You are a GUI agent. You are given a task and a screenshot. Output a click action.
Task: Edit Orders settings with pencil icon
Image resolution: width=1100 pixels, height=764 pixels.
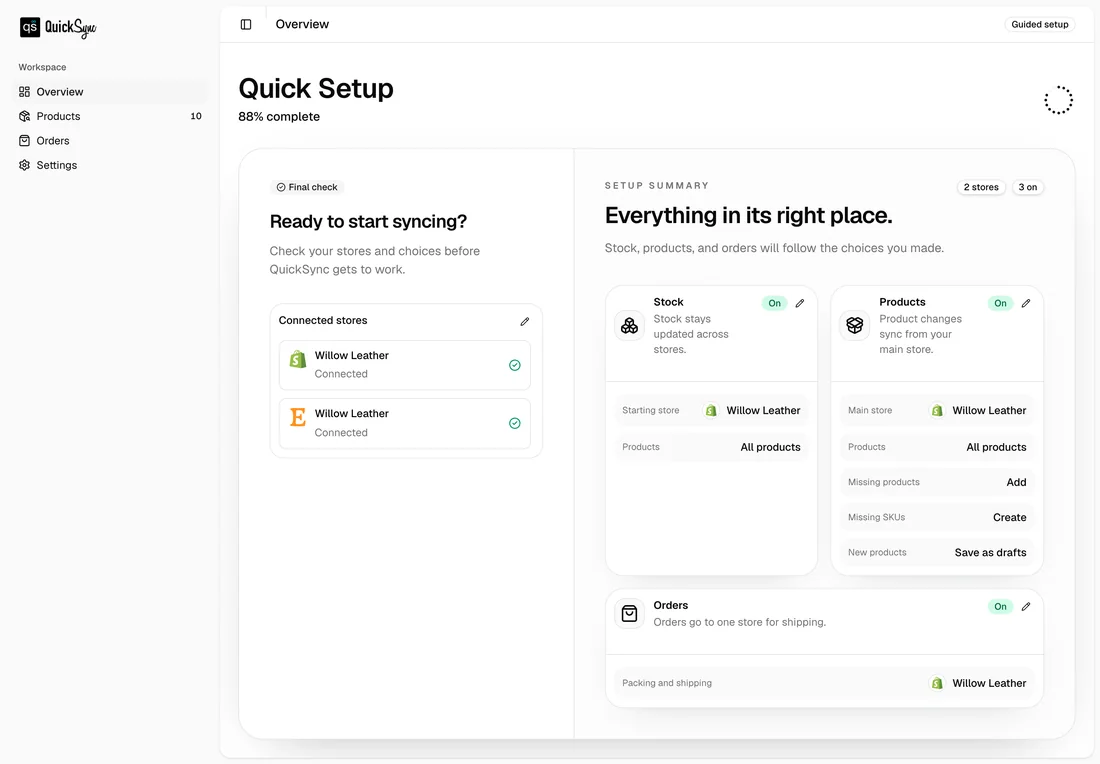click(x=1026, y=607)
